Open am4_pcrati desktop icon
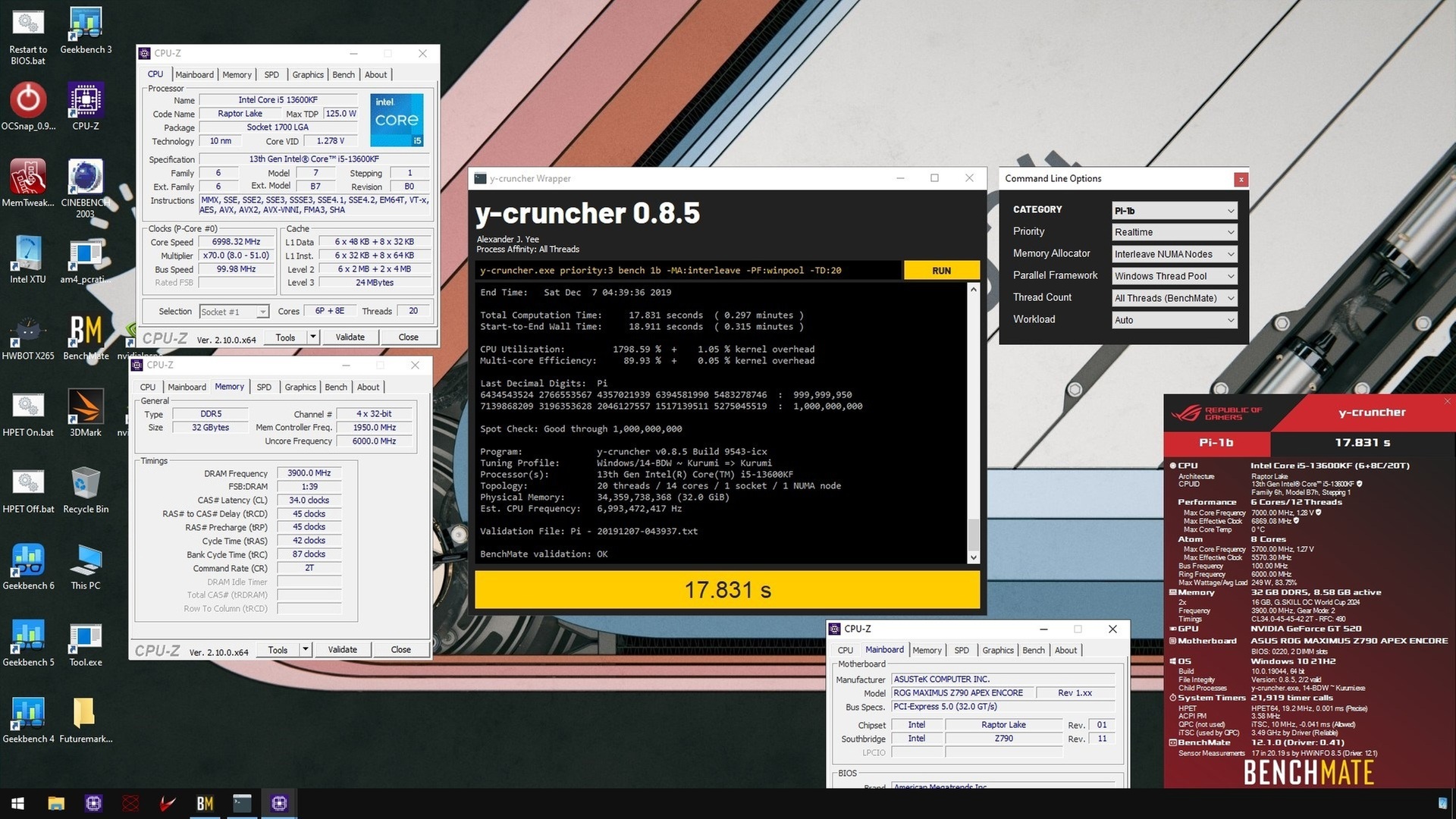 point(86,259)
